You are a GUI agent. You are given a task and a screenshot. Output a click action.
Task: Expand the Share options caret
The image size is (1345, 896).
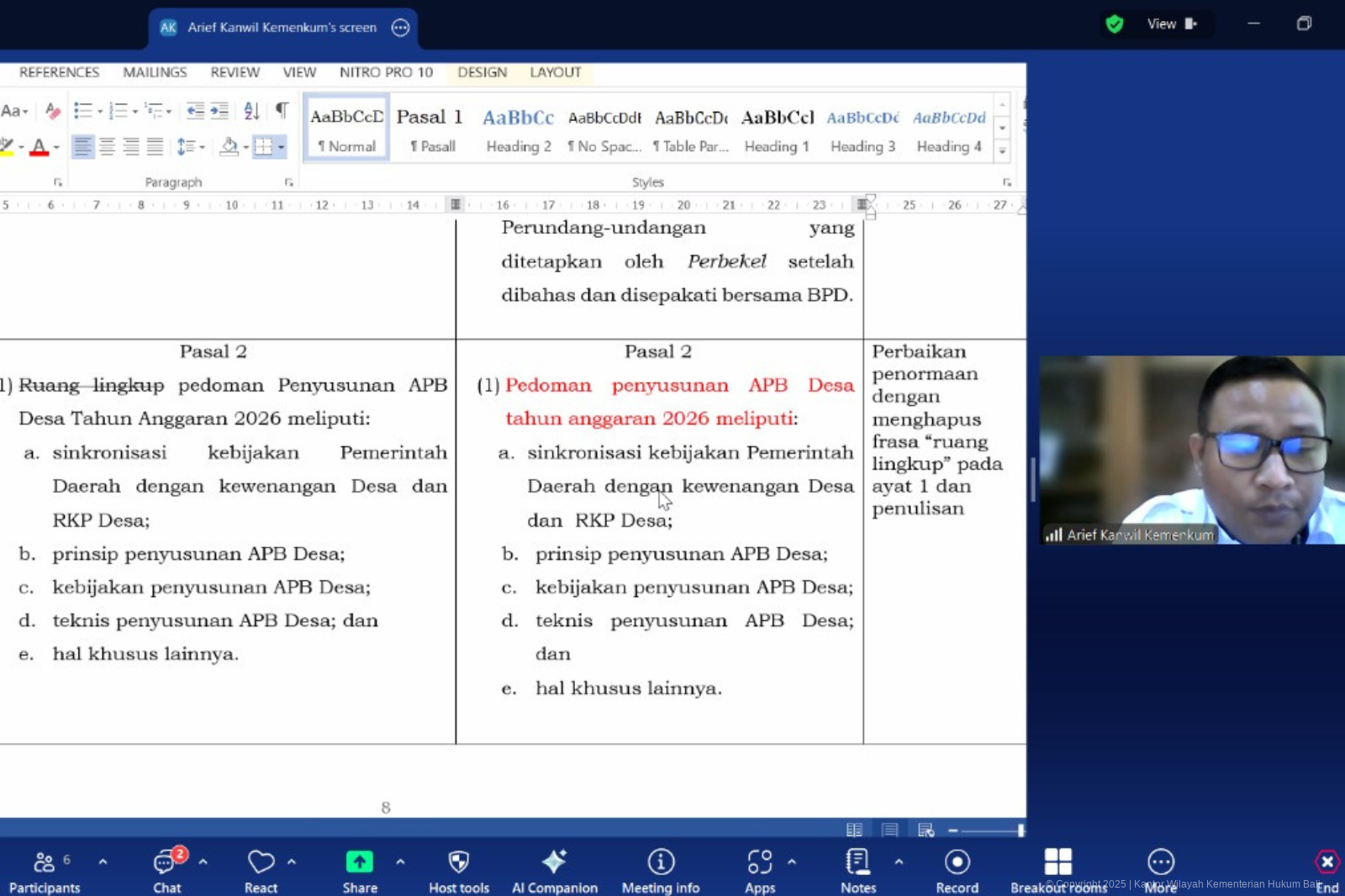tap(400, 862)
